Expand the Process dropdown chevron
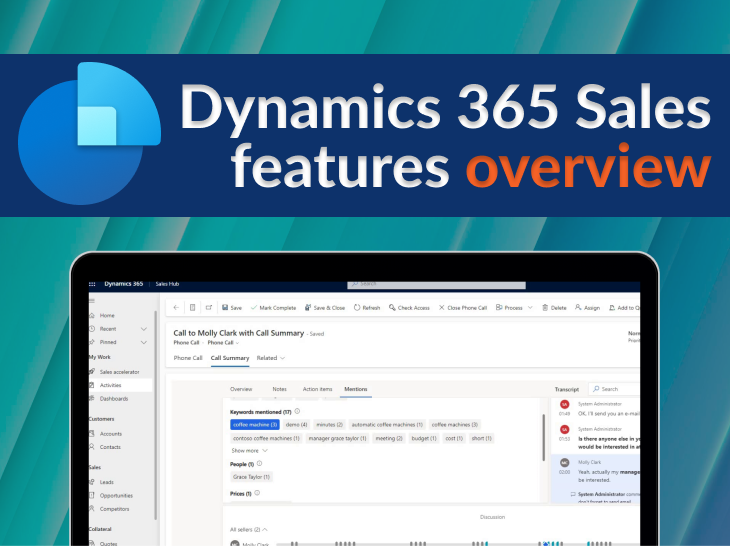This screenshot has width=730, height=546. tap(530, 308)
